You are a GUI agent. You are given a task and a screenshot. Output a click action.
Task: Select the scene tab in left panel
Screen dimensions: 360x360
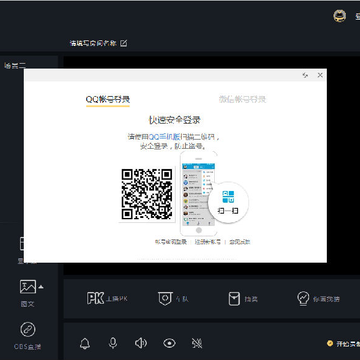click(x=15, y=66)
